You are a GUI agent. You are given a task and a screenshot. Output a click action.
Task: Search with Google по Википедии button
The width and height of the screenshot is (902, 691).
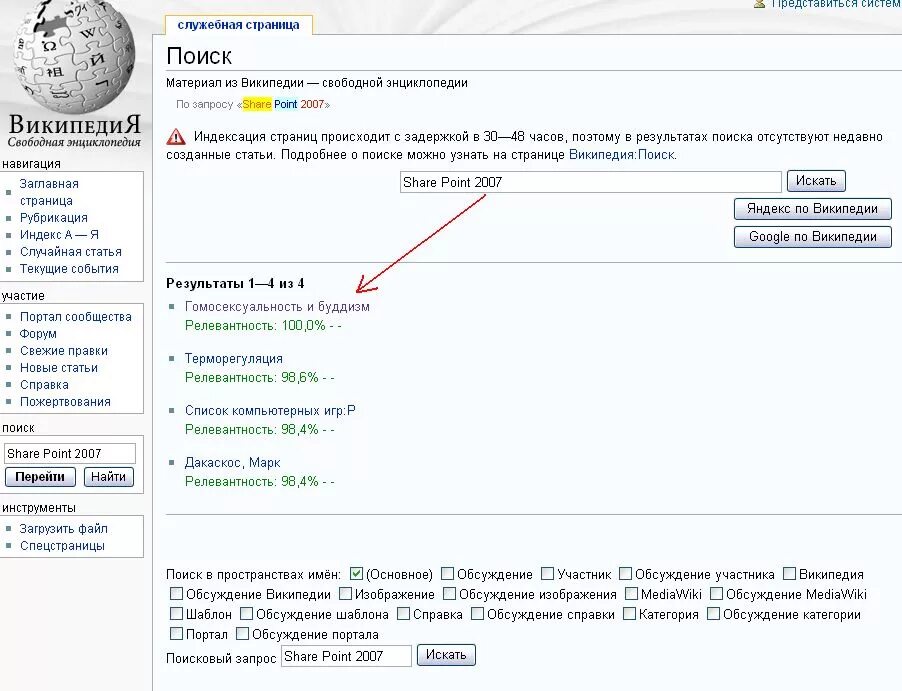[x=812, y=236]
